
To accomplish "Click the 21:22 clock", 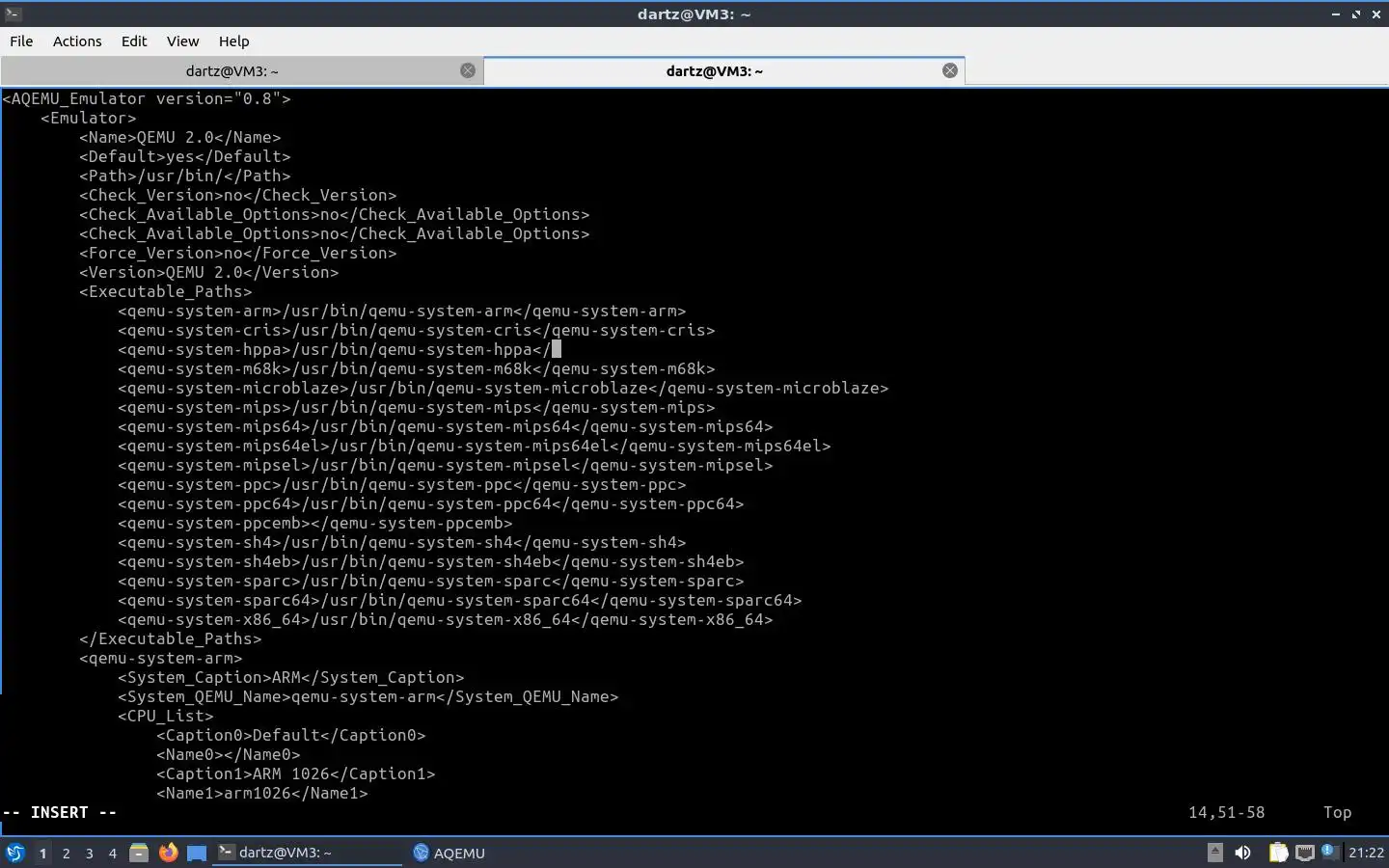I will click(x=1366, y=853).
